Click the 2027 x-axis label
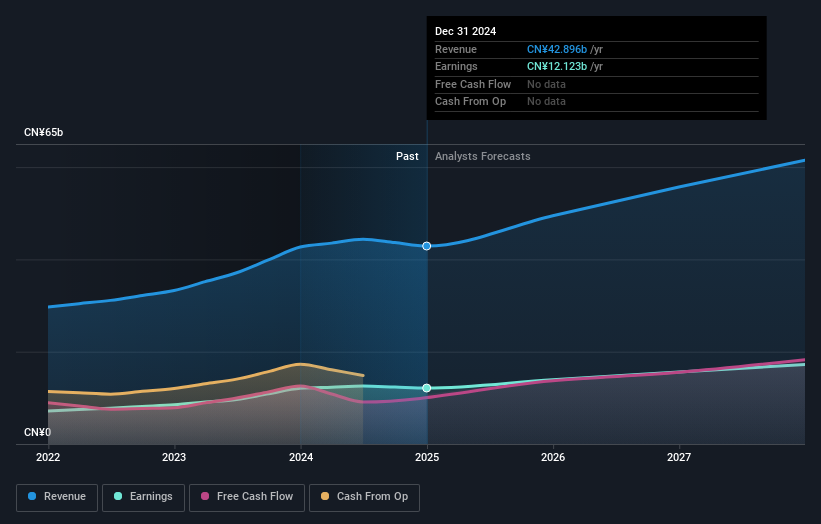Screen dimensions: 821x524 [x=679, y=457]
